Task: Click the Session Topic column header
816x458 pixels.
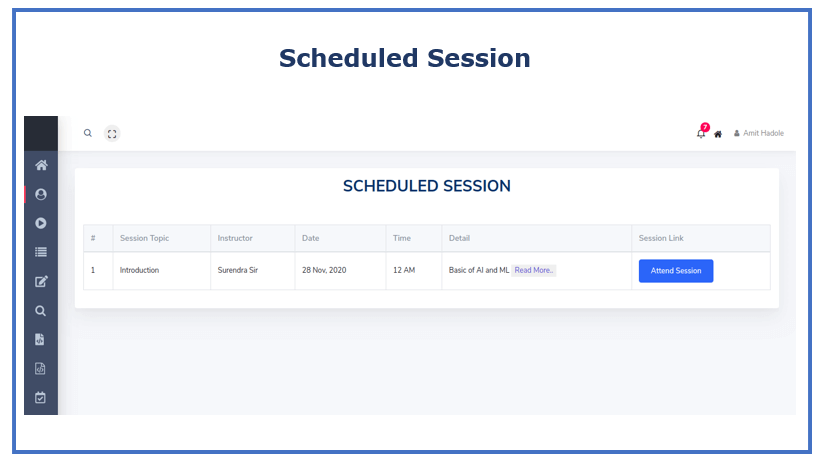Action: [x=144, y=238]
